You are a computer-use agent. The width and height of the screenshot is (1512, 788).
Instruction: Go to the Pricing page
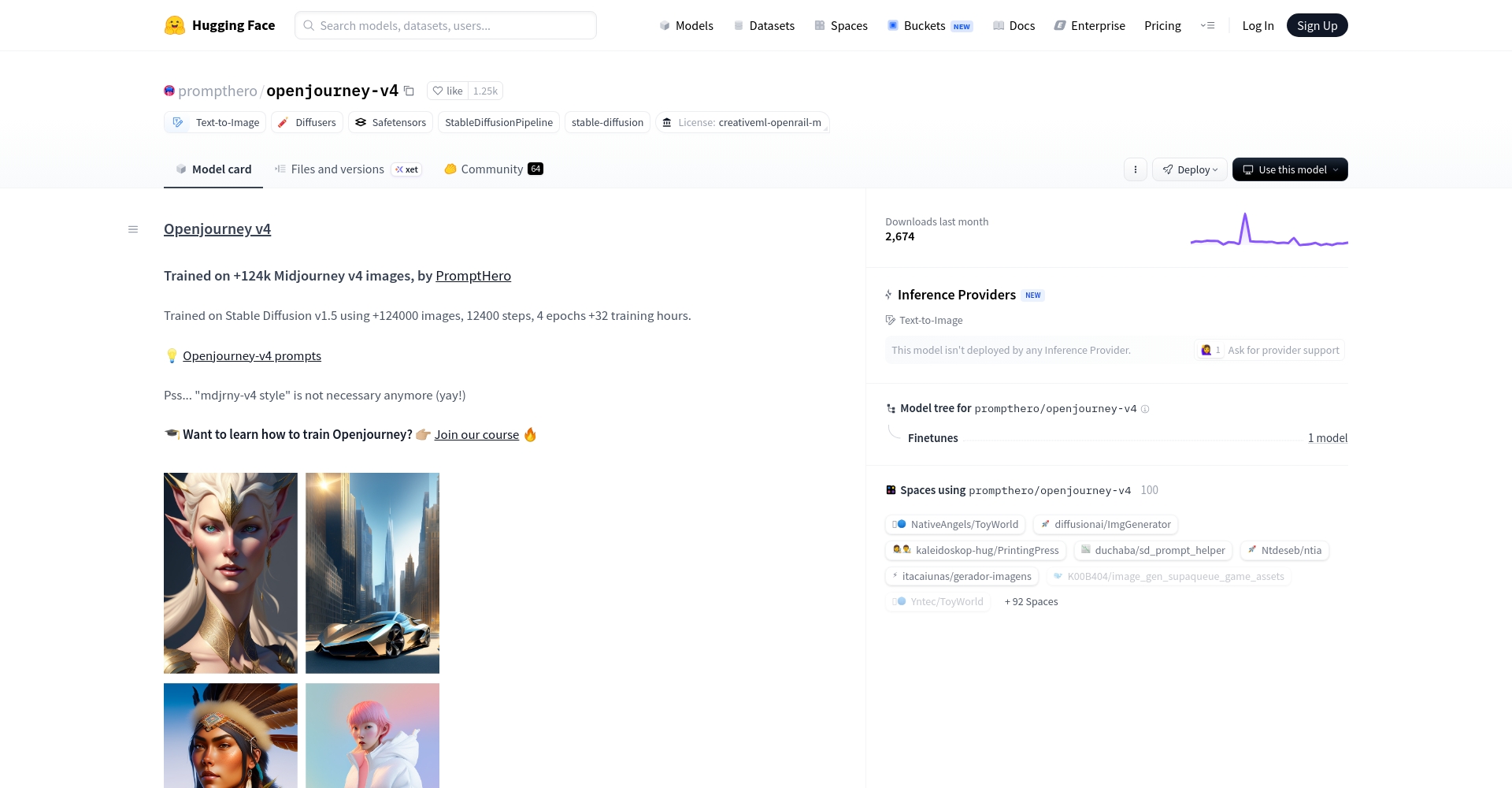[x=1162, y=25]
